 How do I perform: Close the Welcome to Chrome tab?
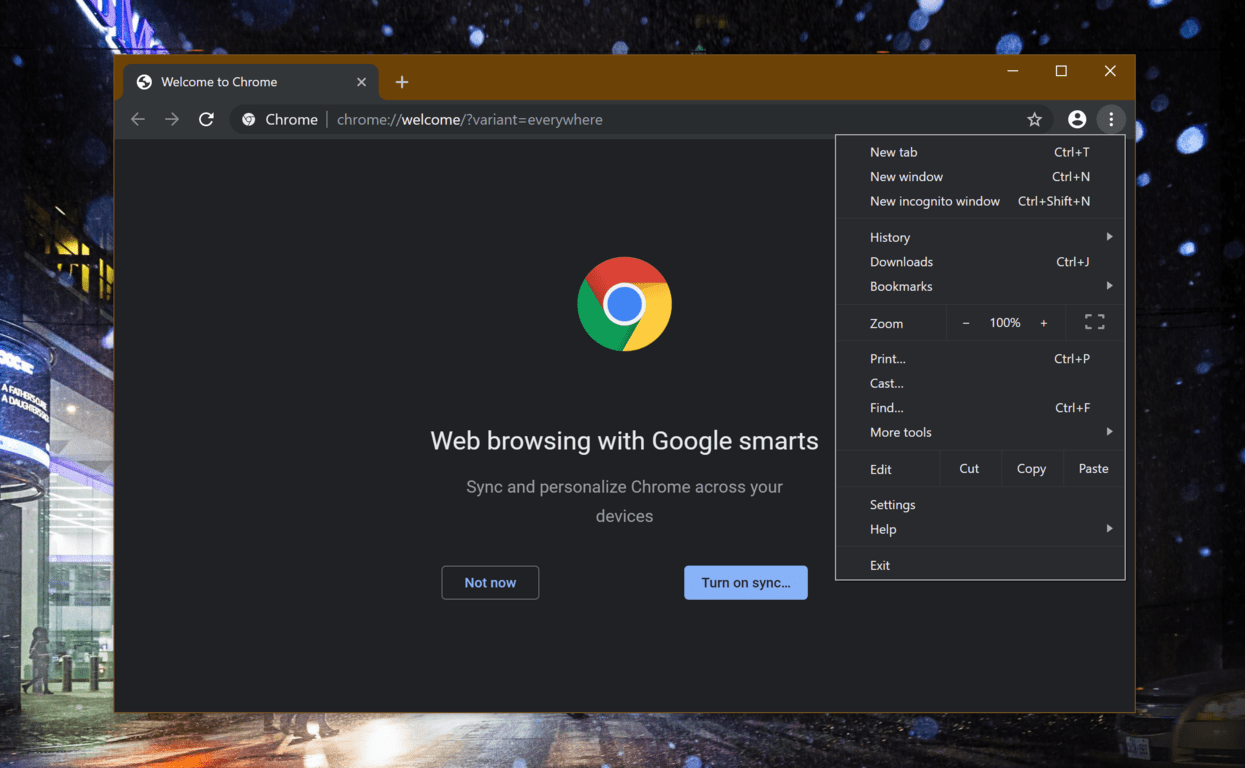[x=361, y=82]
